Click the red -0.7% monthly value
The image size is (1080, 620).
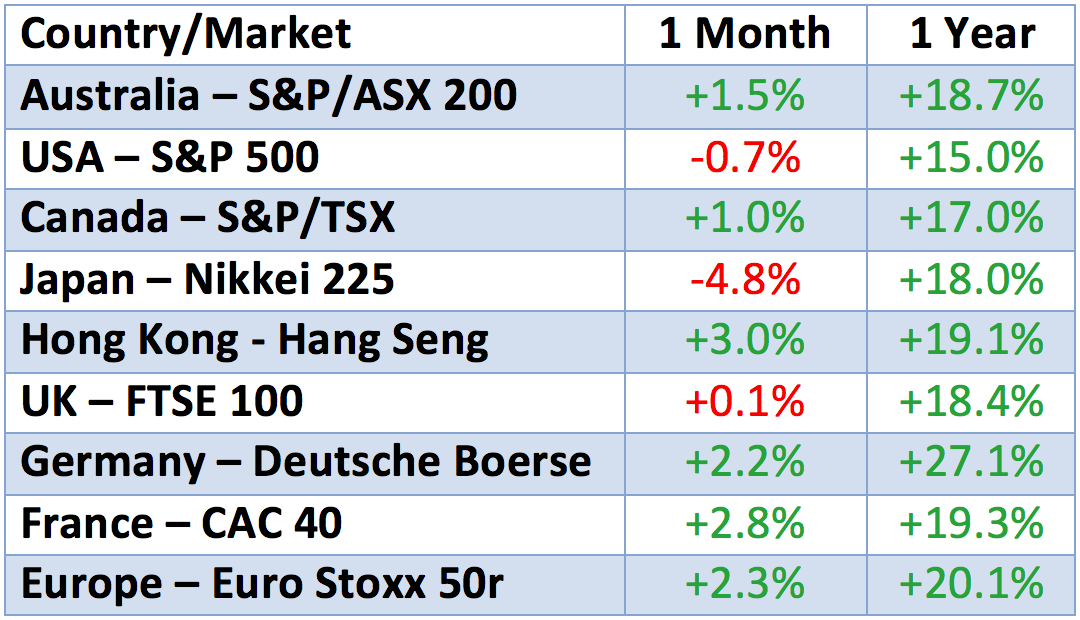coord(745,157)
